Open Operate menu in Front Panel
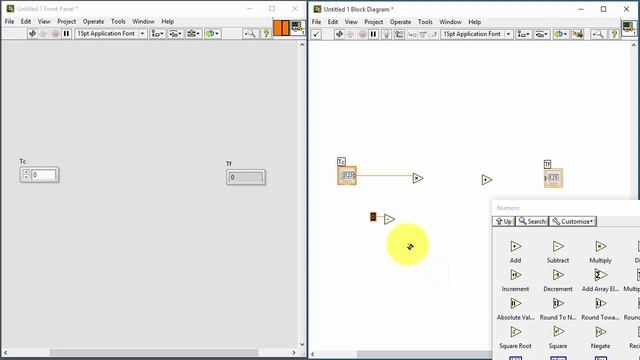Screen dimensions: 640x360 tap(93, 21)
